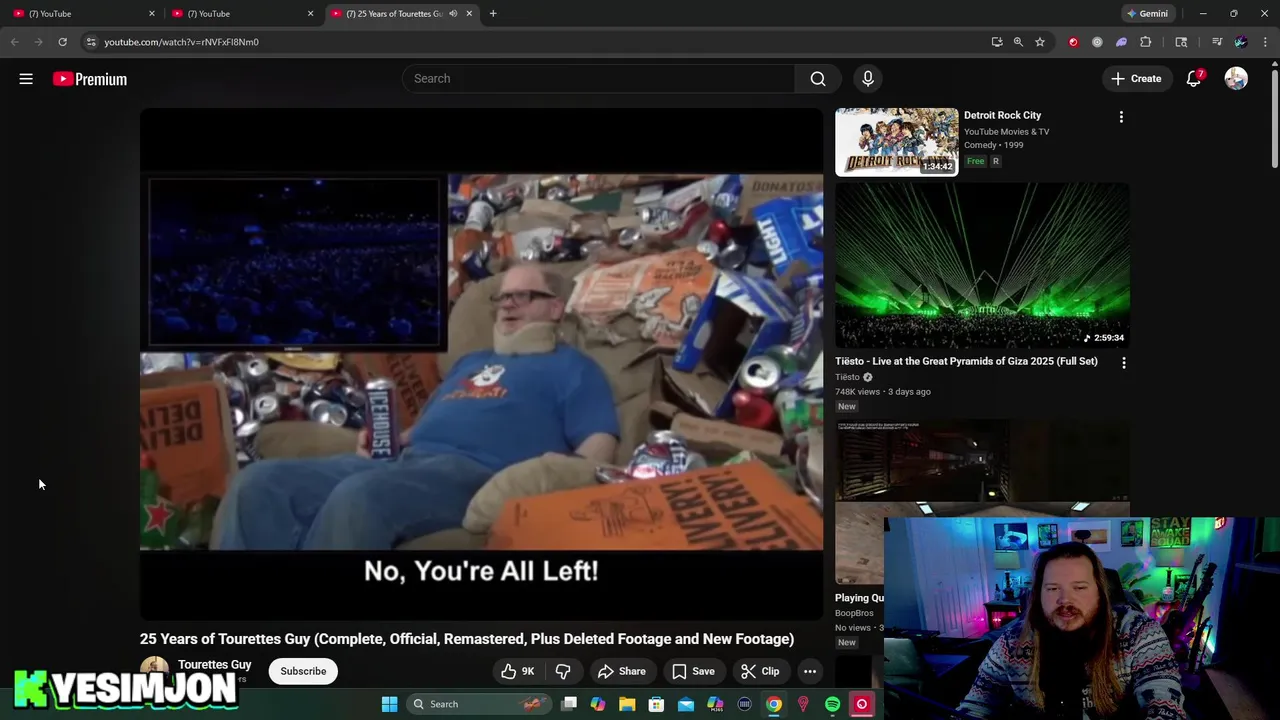Click the YouTube search magnifier button
The height and width of the screenshot is (720, 1280).
[x=818, y=79]
